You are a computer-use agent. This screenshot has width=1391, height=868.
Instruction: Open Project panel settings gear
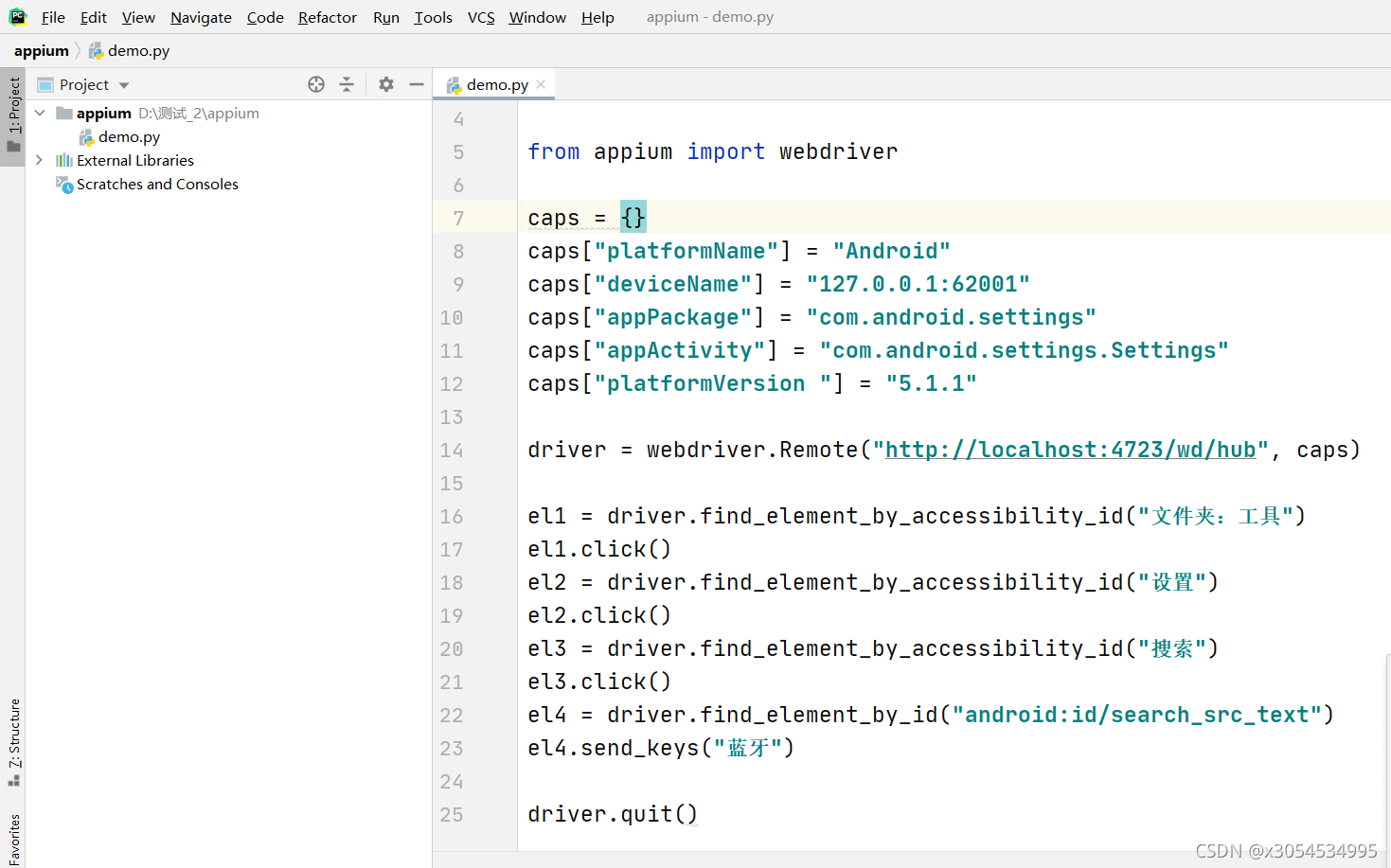pos(386,84)
